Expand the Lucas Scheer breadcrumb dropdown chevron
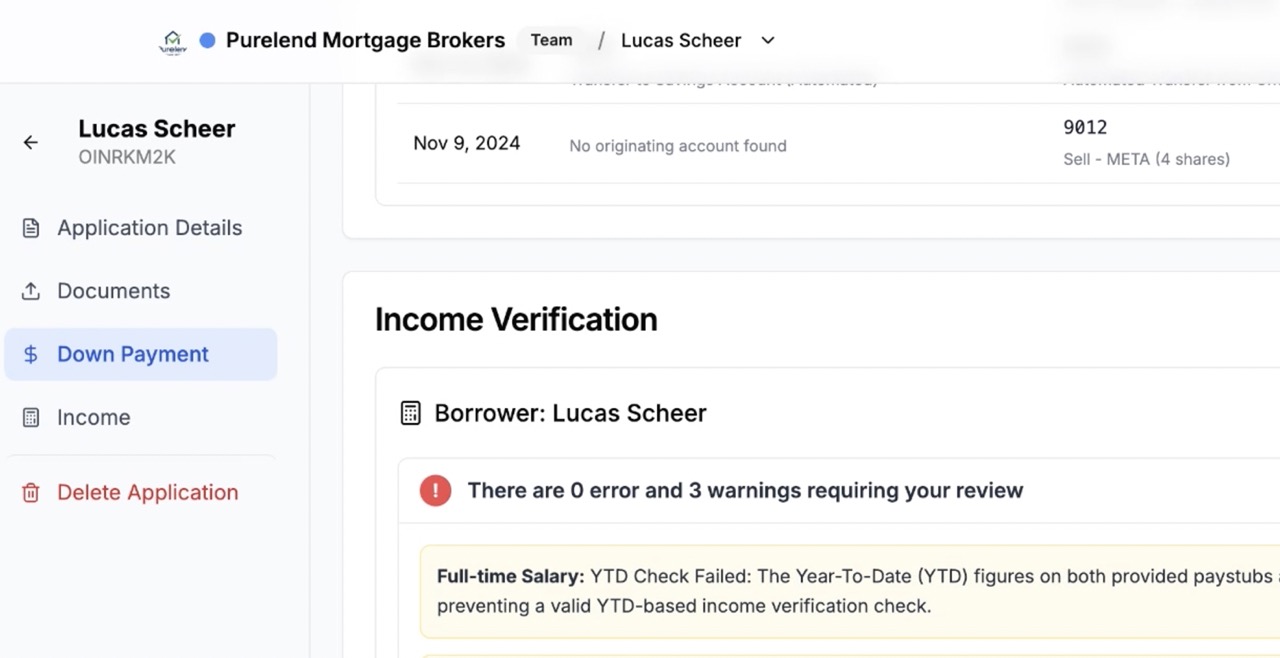 [768, 41]
